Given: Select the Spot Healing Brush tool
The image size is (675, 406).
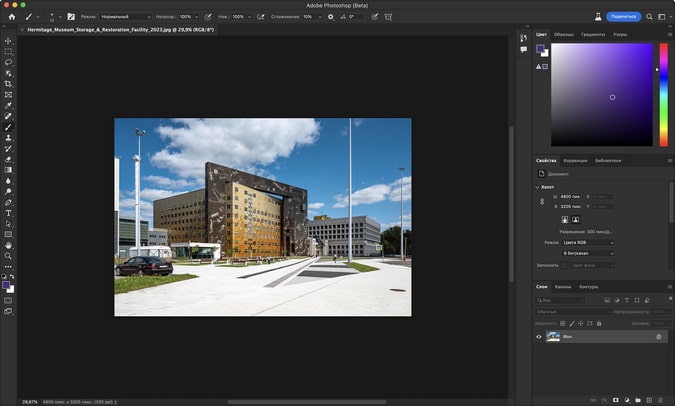Looking at the screenshot, I should click(8, 116).
